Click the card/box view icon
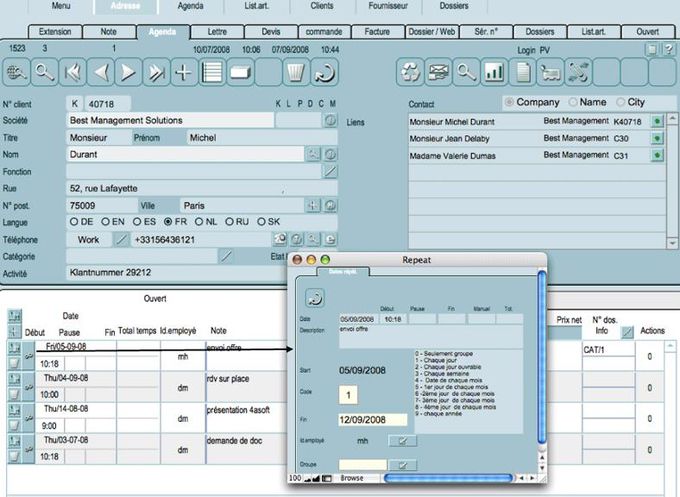 click(x=240, y=72)
